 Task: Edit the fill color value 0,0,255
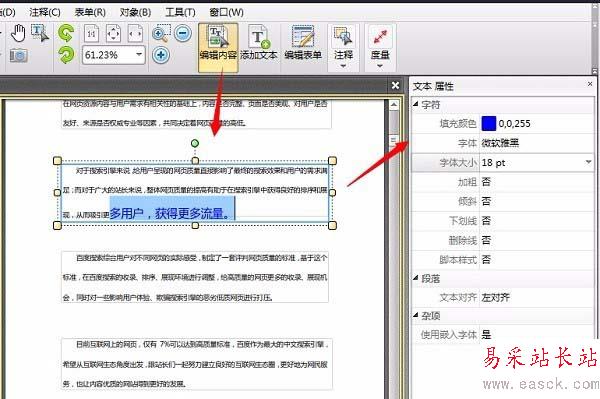coord(514,124)
